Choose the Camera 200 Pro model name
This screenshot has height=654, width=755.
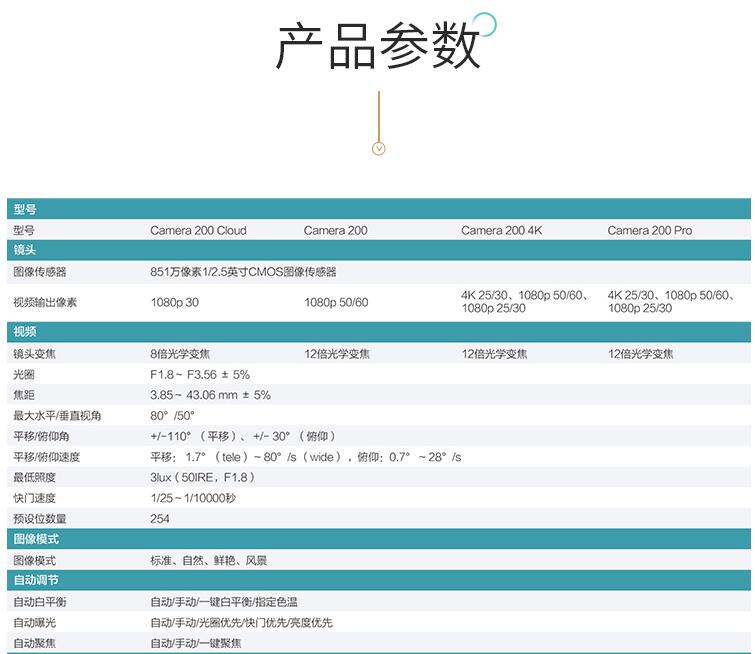tap(649, 230)
